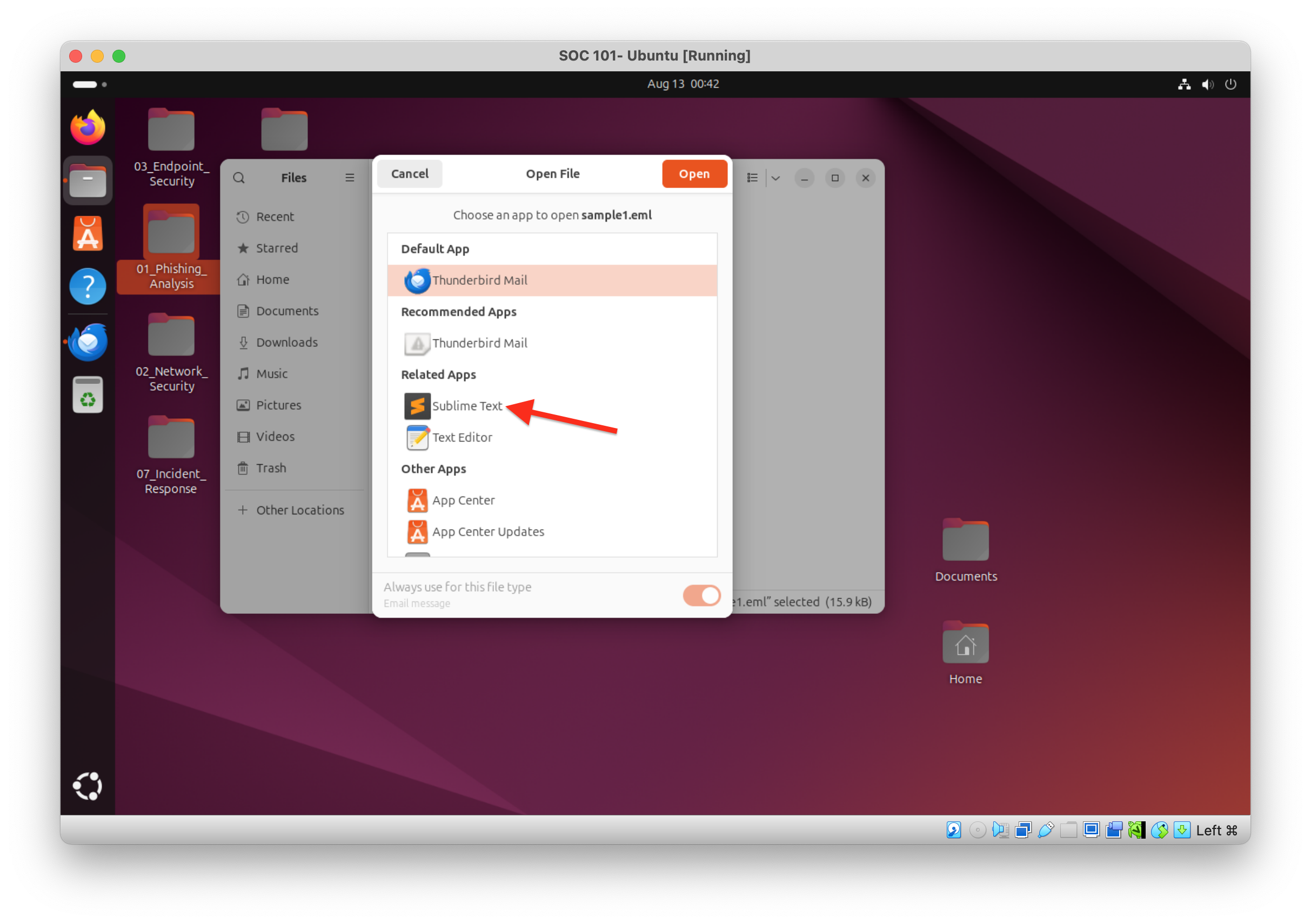Click the VirtualBox display status icon
Image resolution: width=1311 pixels, height=924 pixels.
(x=1091, y=830)
